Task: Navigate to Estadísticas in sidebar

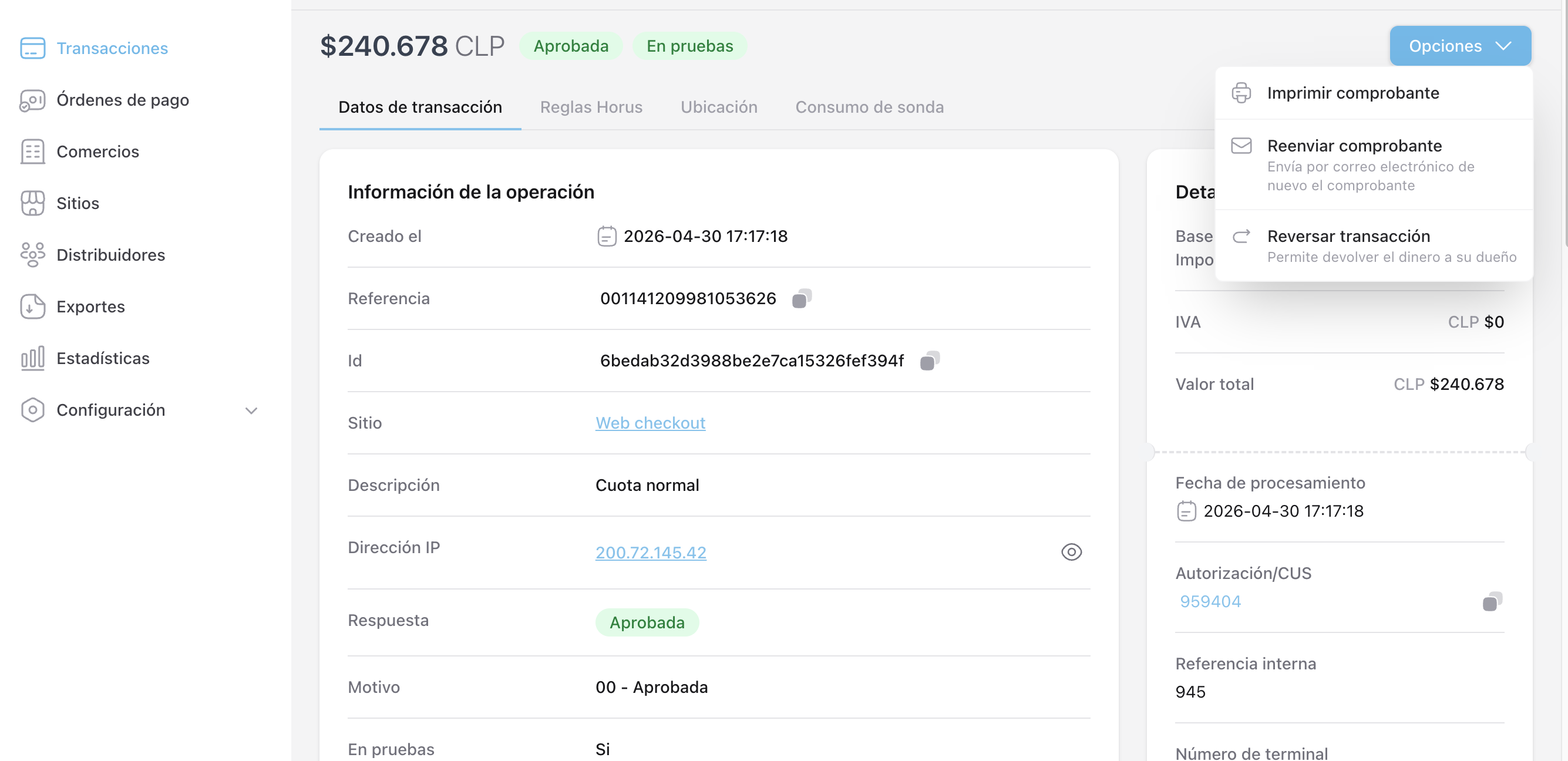Action: click(x=103, y=359)
